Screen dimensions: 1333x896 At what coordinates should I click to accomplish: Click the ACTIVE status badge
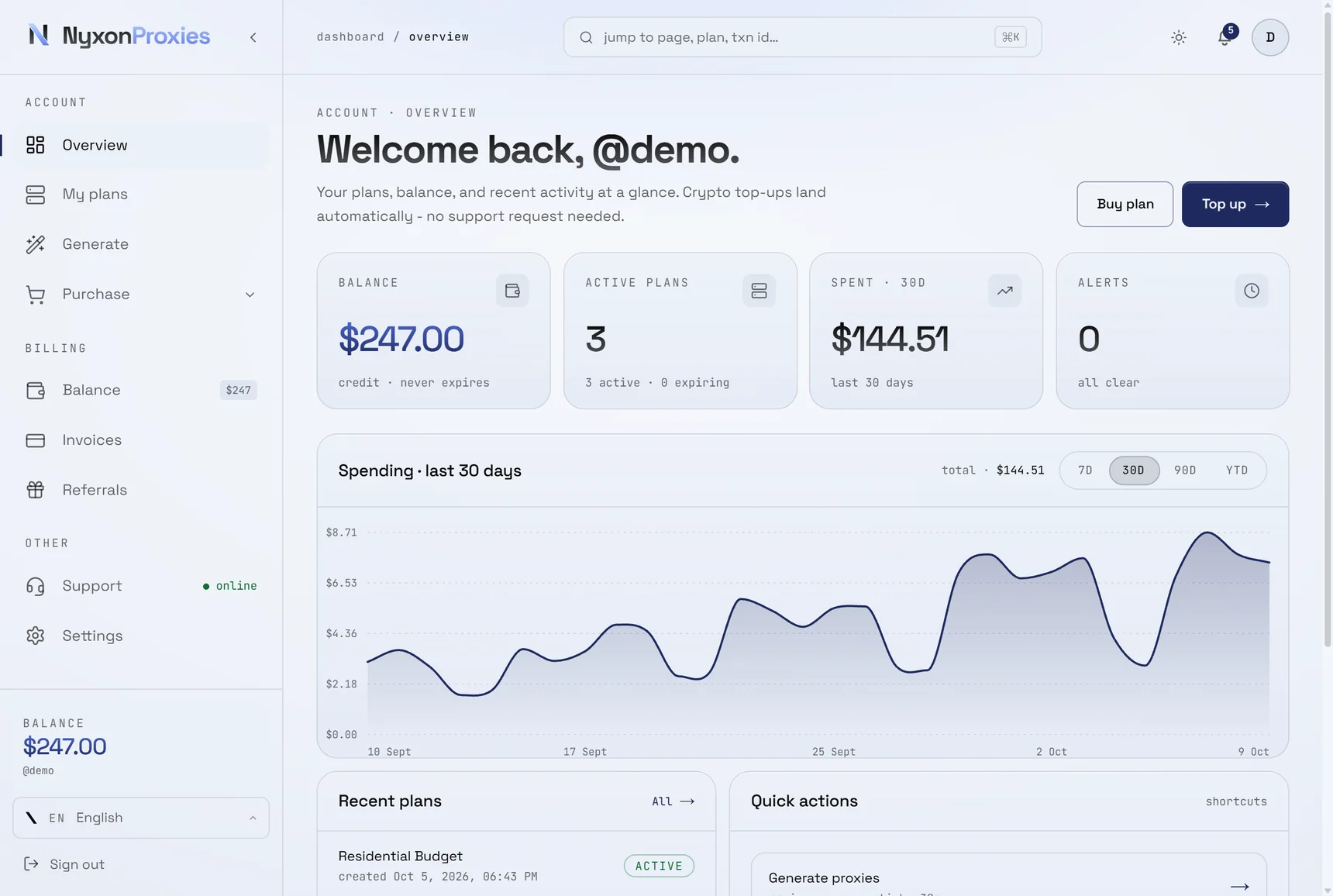(659, 866)
